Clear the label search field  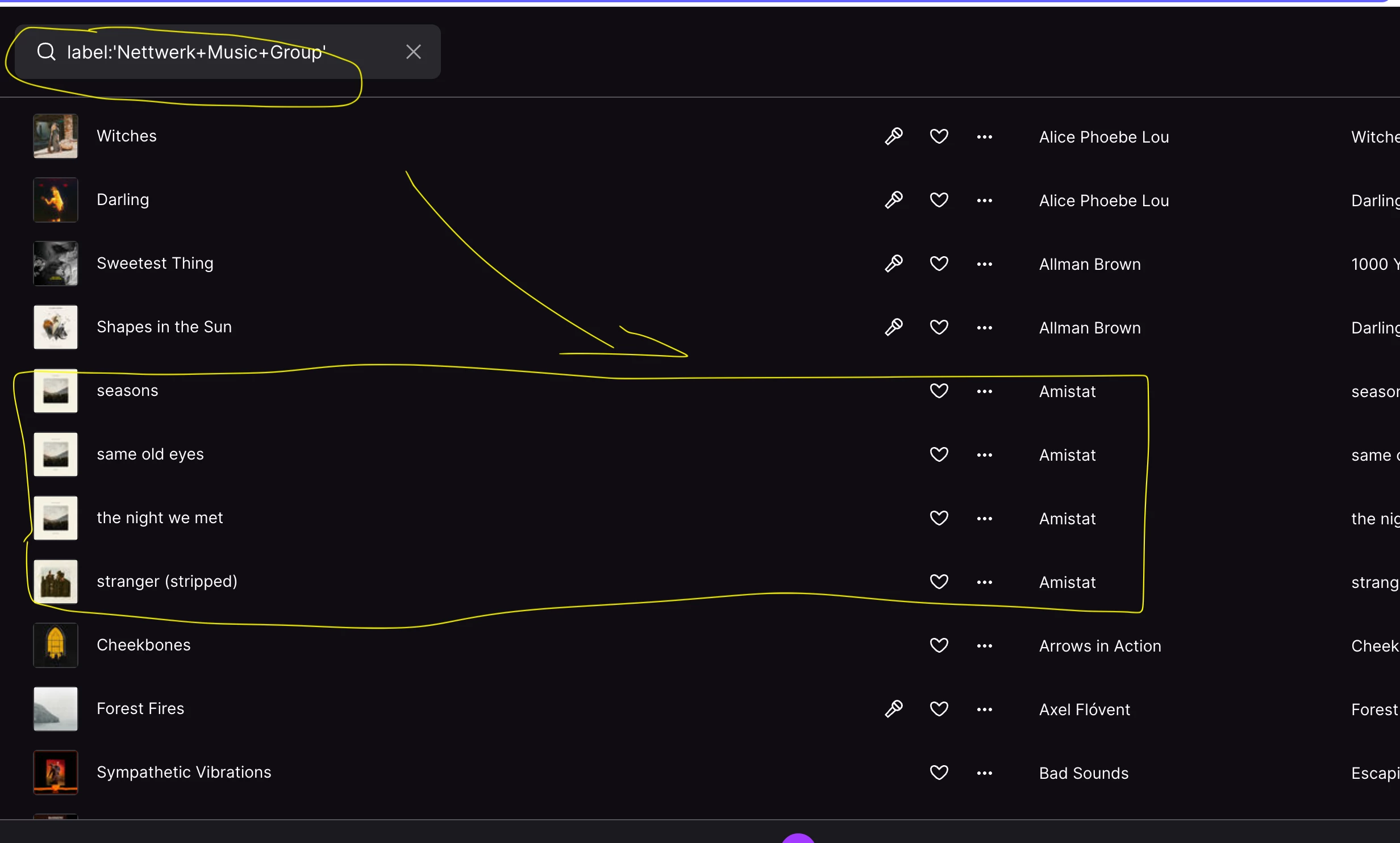click(413, 52)
